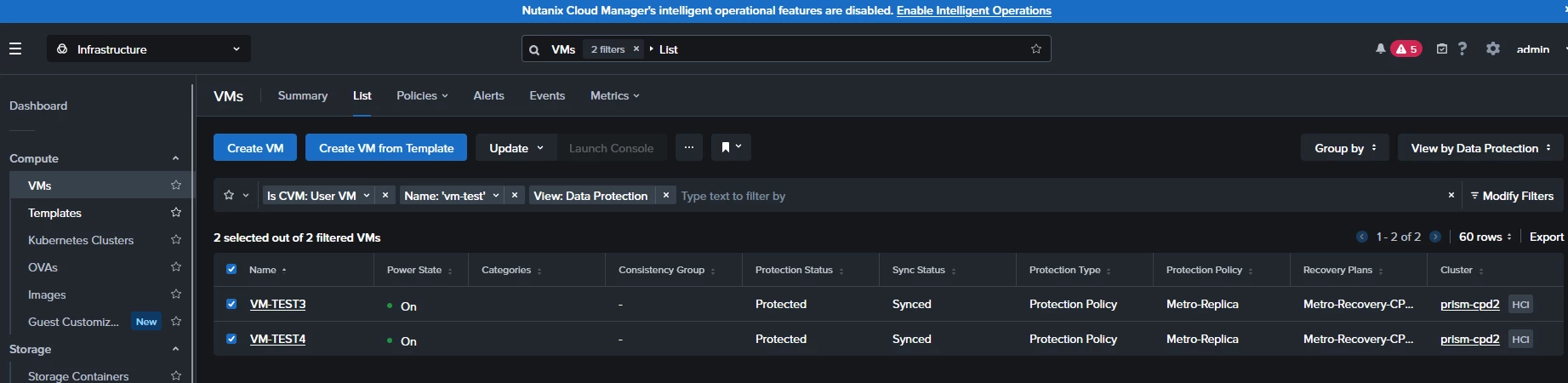The height and width of the screenshot is (383, 1568).
Task: Open notifications bell icon
Action: [1380, 49]
